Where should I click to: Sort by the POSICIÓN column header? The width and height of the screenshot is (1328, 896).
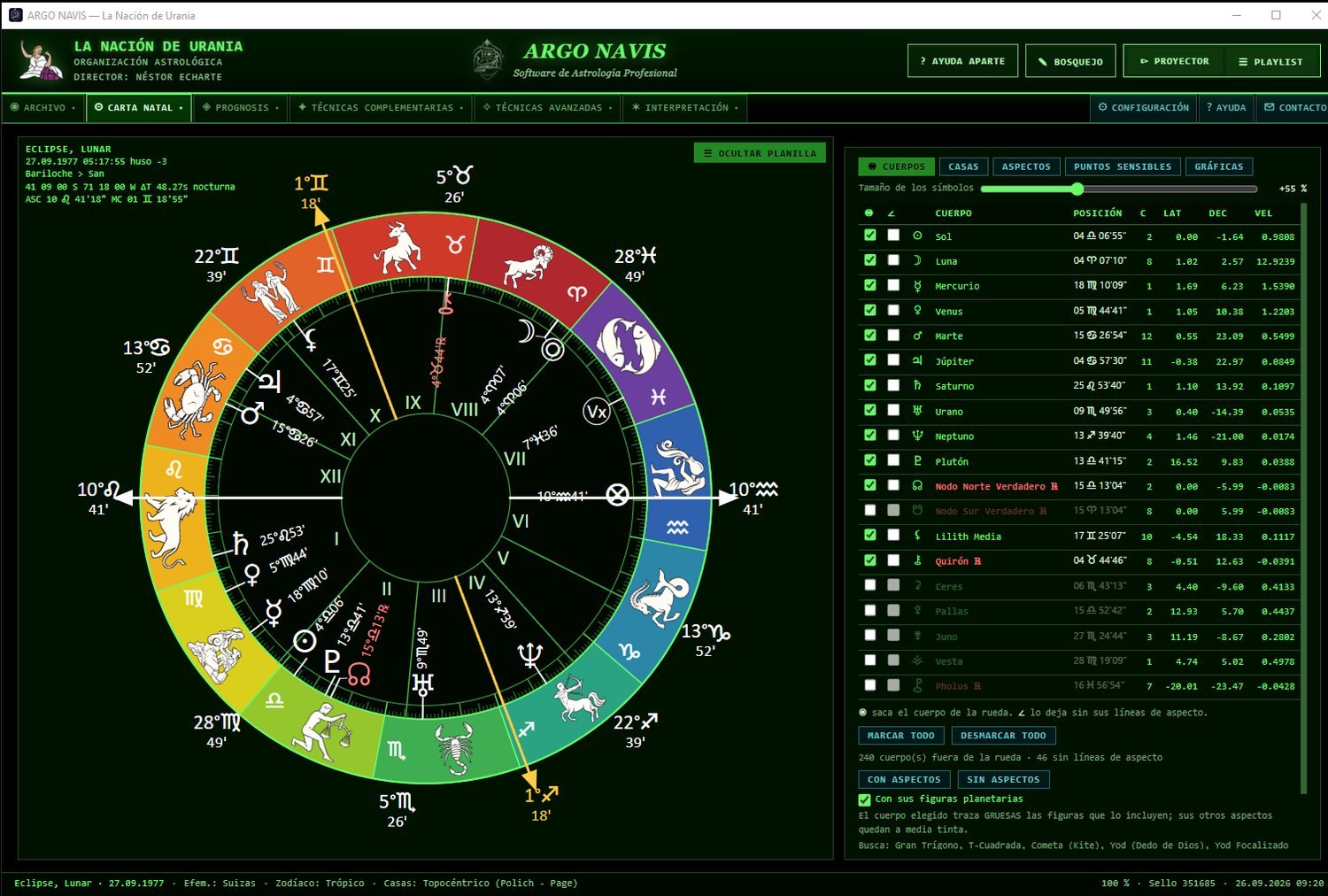1097,212
